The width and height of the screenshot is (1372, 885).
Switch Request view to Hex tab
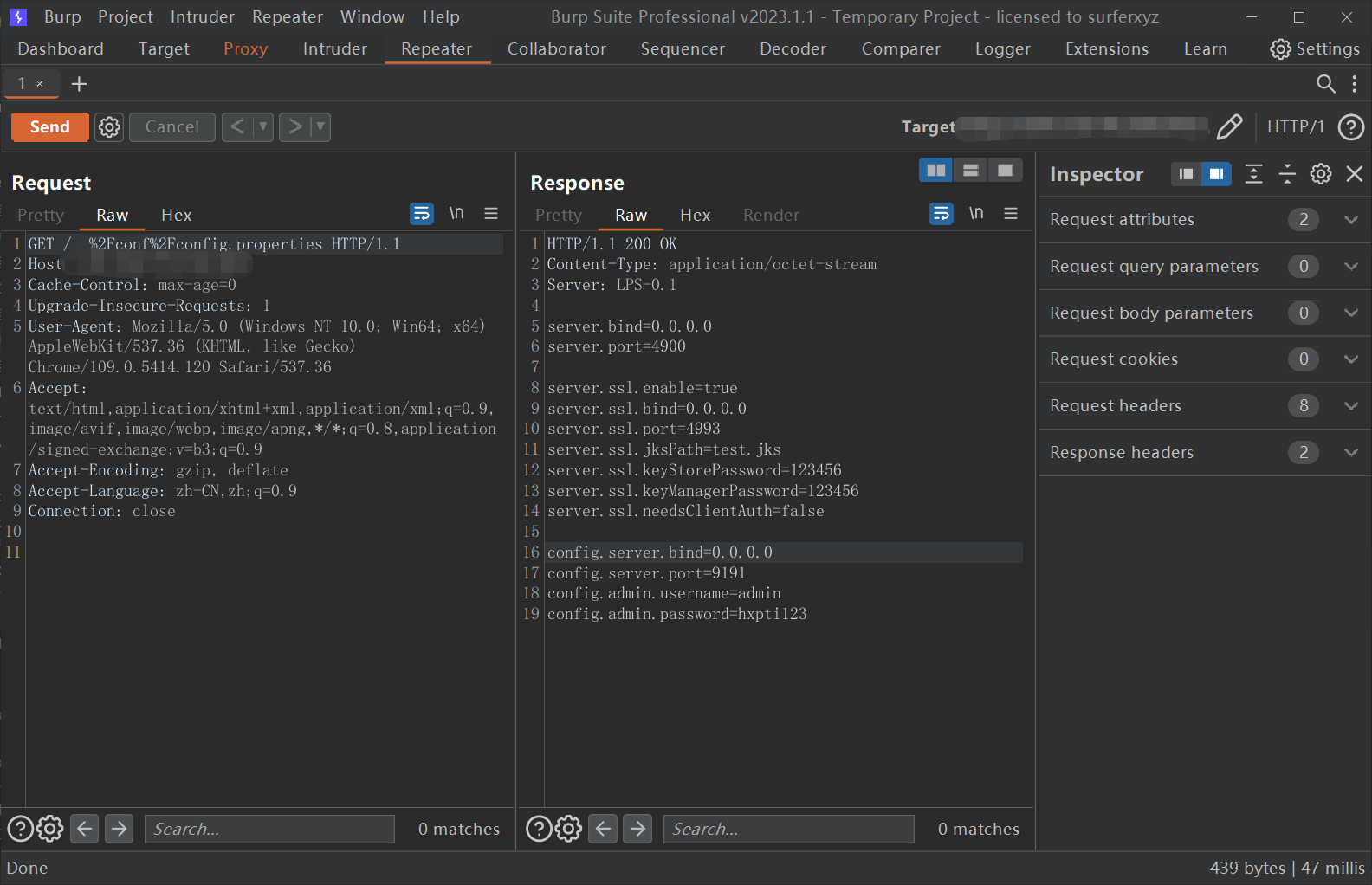(177, 216)
